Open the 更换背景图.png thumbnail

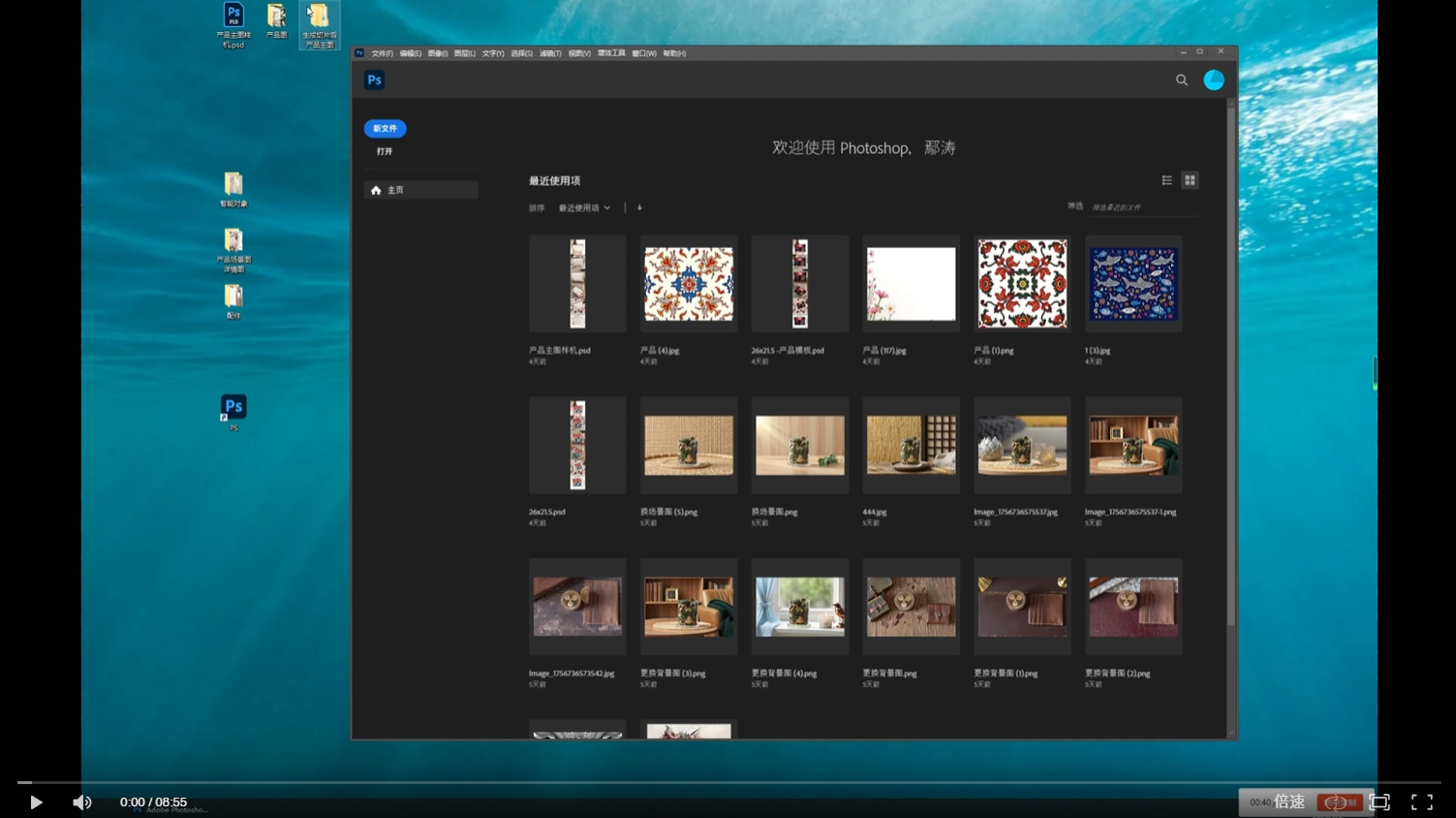pos(911,607)
